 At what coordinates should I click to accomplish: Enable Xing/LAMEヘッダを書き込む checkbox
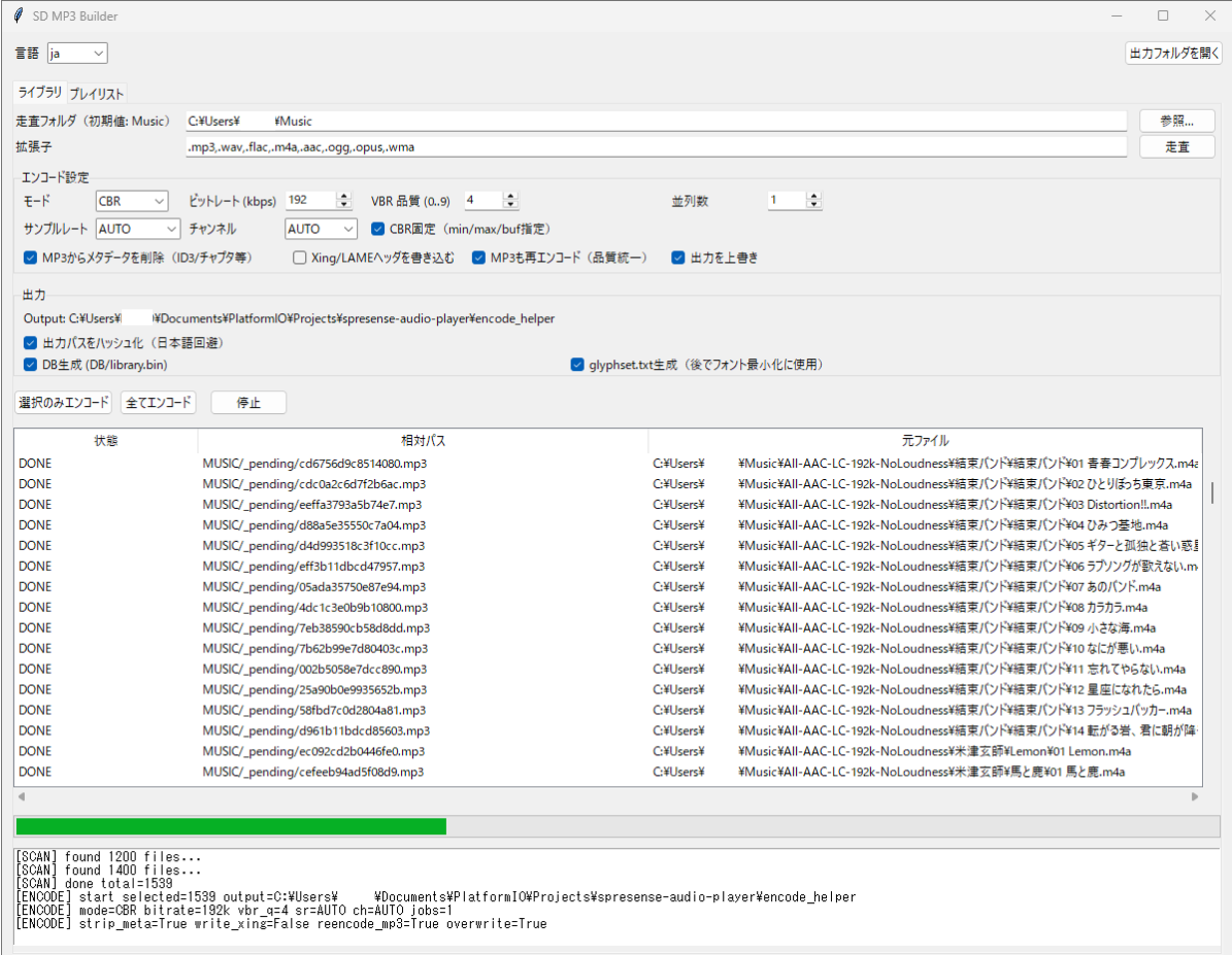299,257
